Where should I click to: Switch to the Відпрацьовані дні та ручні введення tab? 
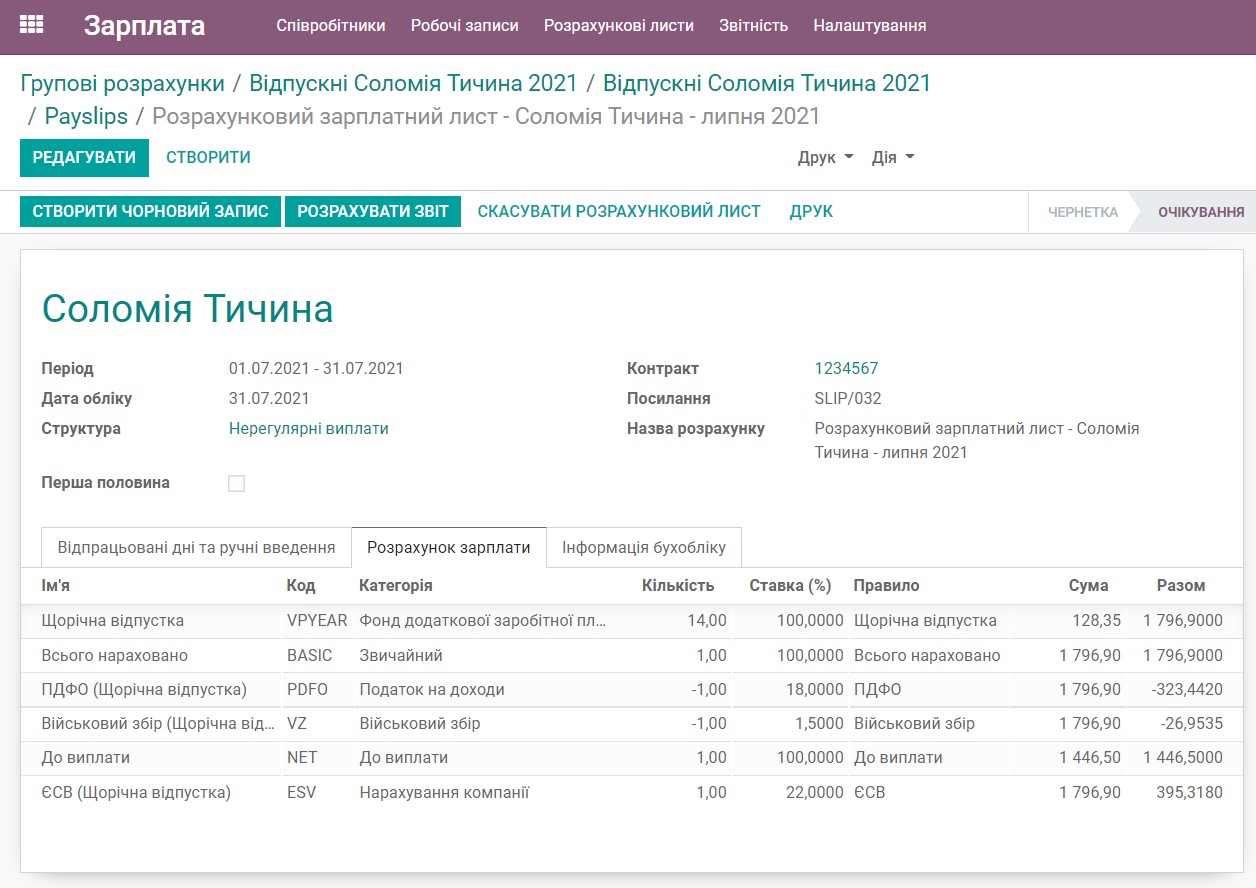click(195, 547)
